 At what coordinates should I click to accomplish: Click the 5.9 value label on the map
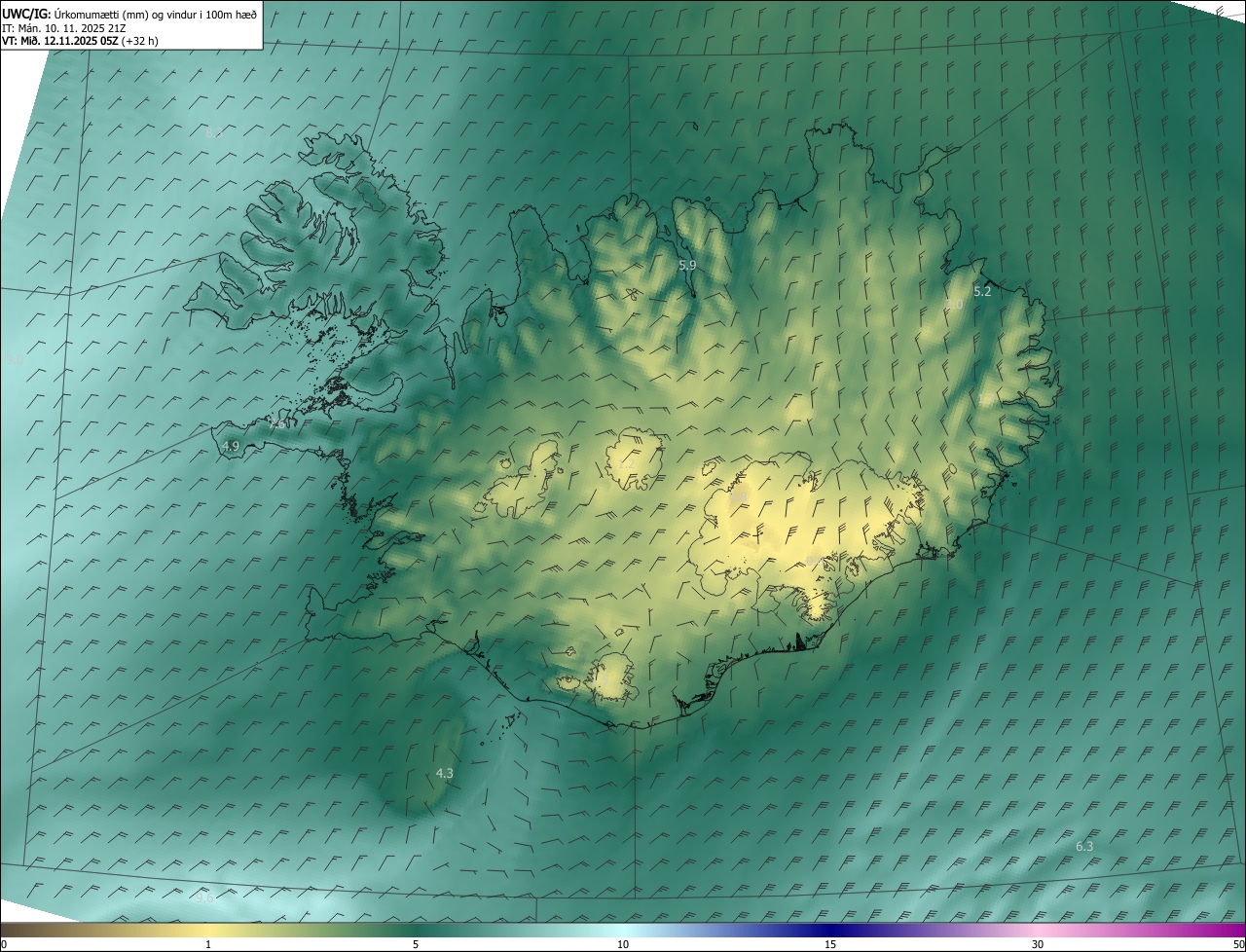pos(687,265)
